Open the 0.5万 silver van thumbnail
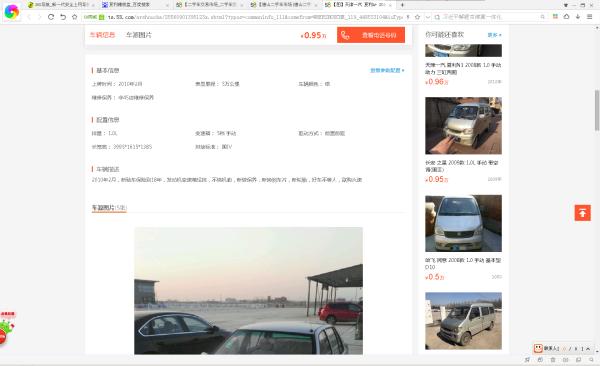The image size is (600, 366). click(463, 223)
